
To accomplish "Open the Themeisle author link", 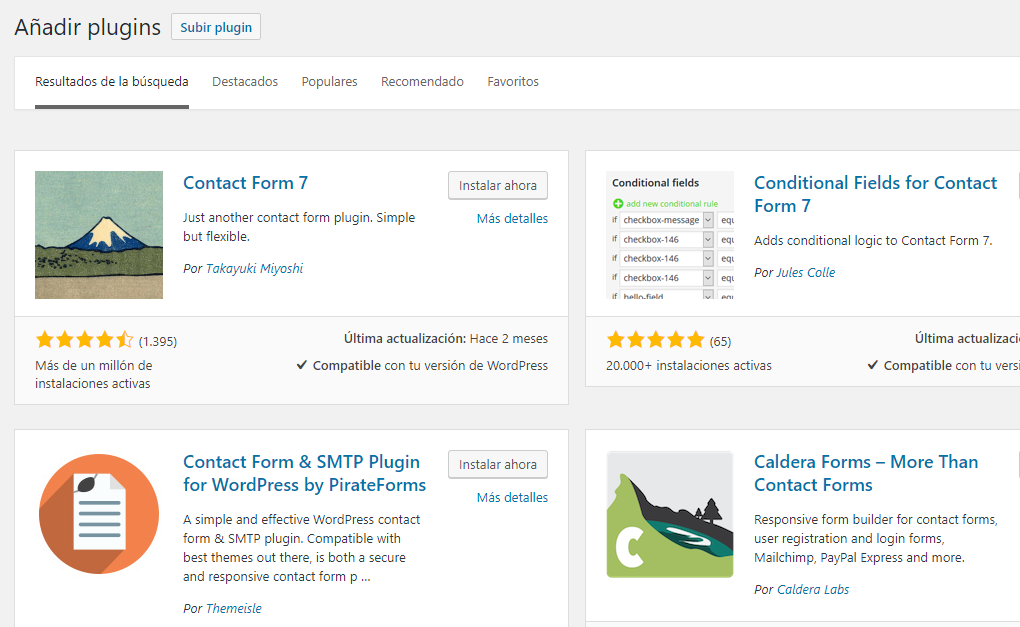I will [x=234, y=609].
